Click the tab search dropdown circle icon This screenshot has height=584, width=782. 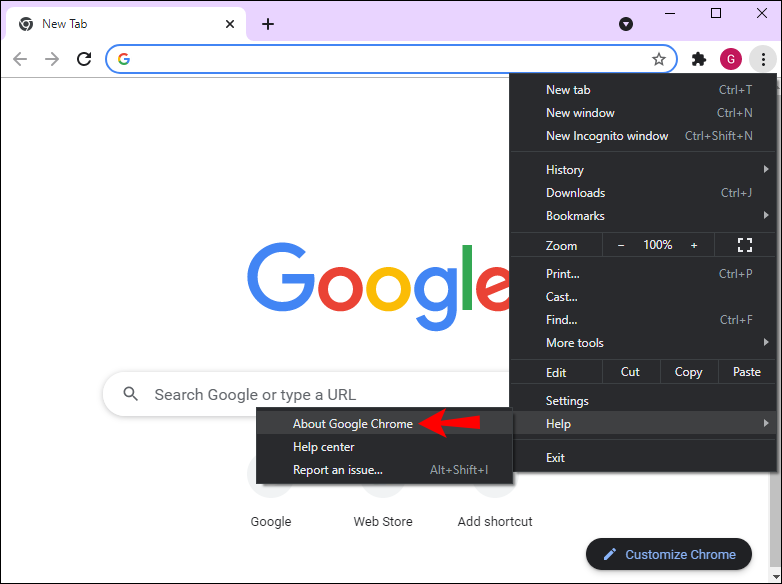(x=626, y=24)
